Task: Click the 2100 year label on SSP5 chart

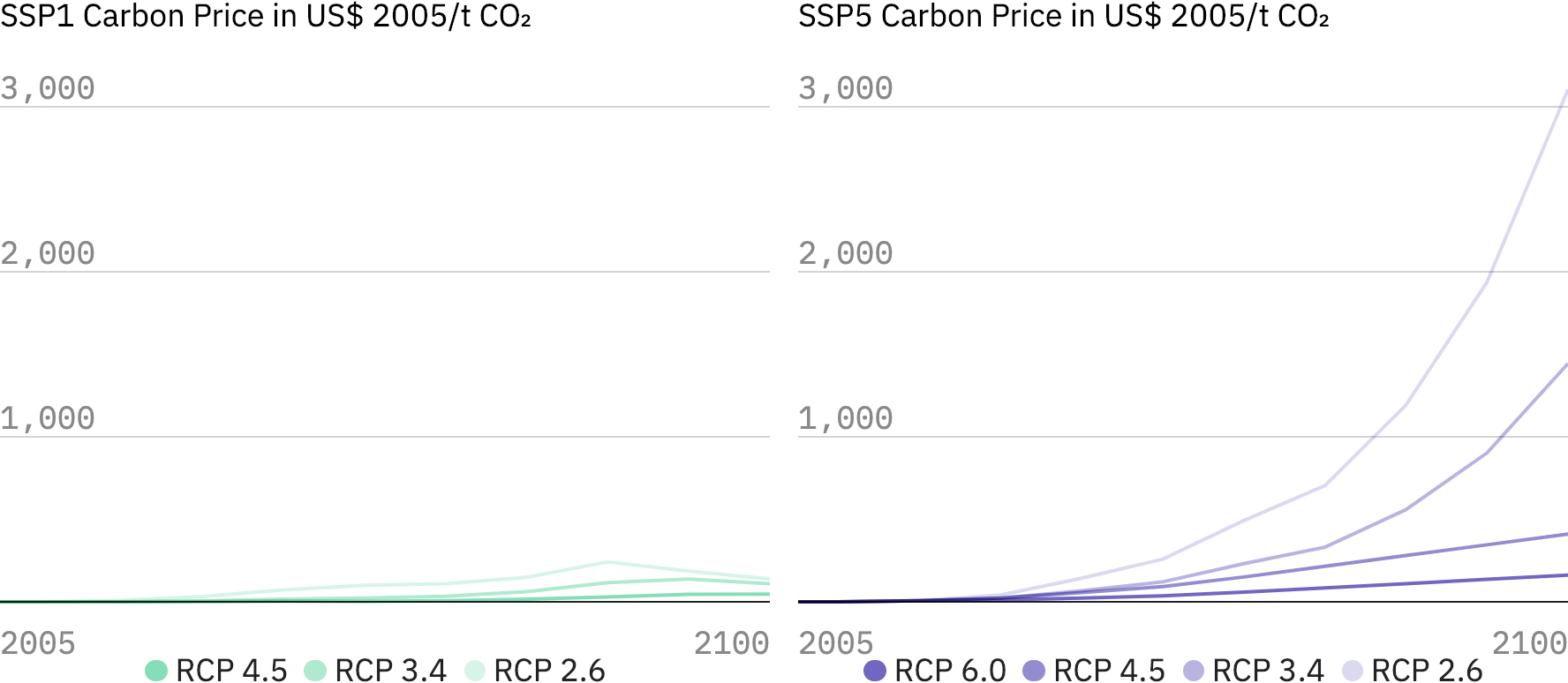Action: pyautogui.click(x=1529, y=643)
